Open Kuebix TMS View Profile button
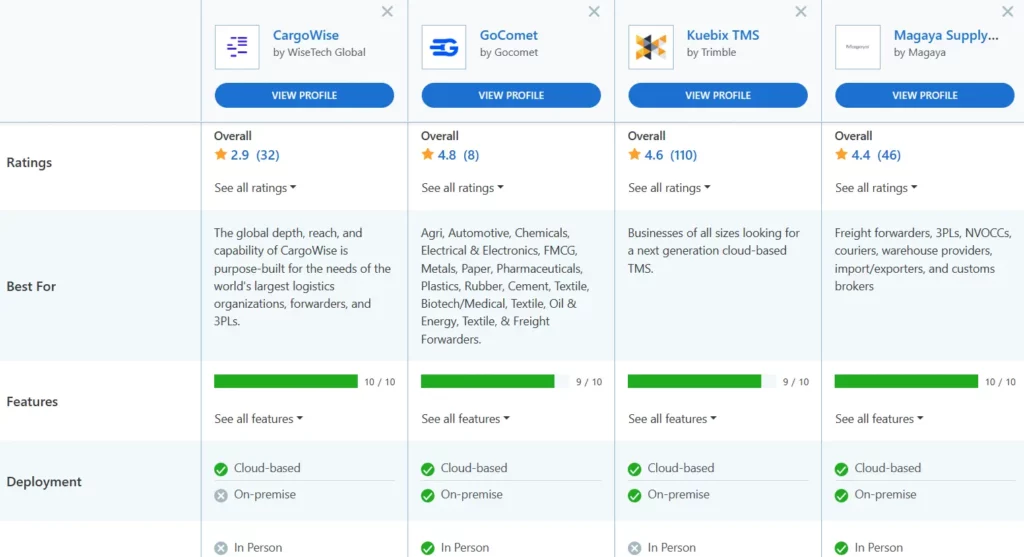Image resolution: width=1024 pixels, height=557 pixels. [x=718, y=95]
